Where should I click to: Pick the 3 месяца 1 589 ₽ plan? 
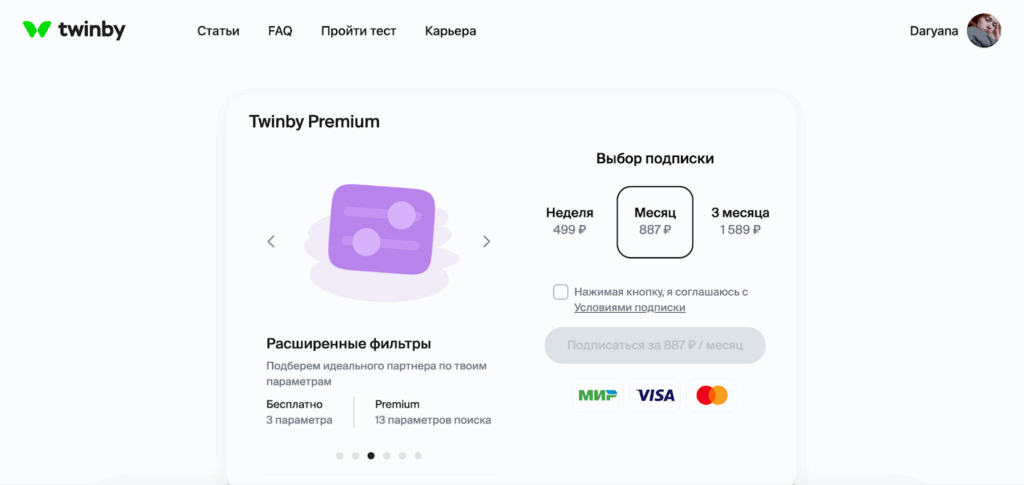[740, 221]
